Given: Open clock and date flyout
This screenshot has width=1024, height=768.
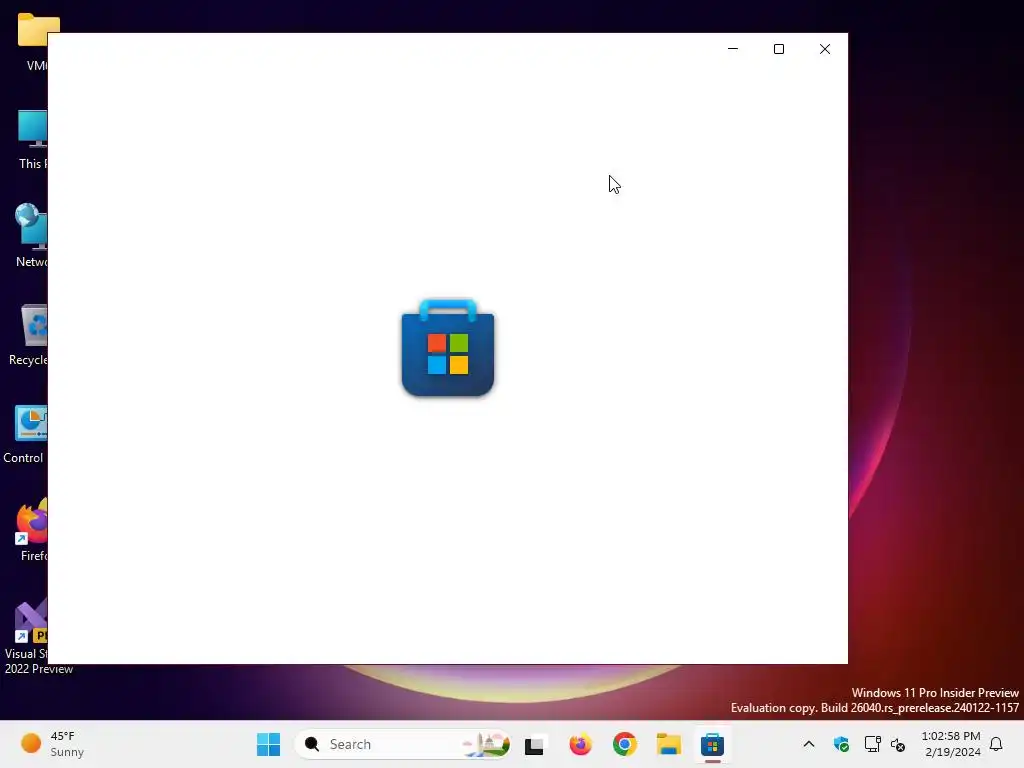Looking at the screenshot, I should [952, 744].
